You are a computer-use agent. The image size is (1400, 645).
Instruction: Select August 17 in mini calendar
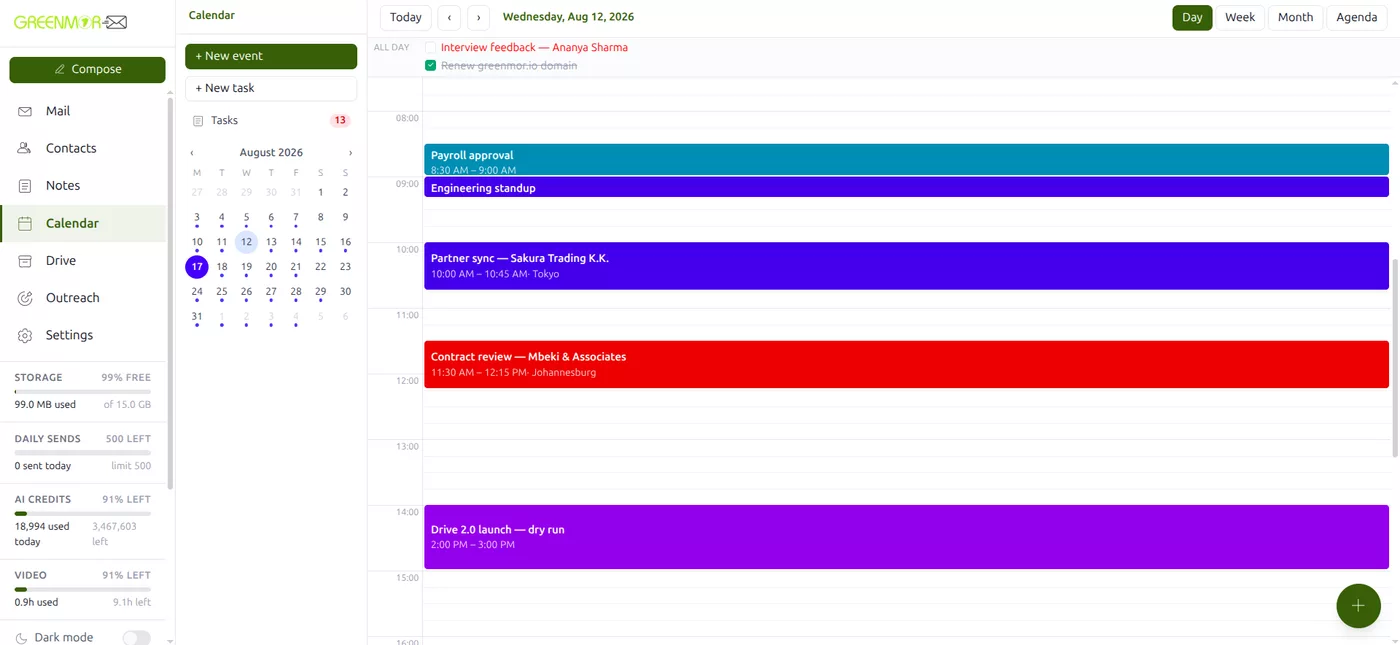[197, 267]
